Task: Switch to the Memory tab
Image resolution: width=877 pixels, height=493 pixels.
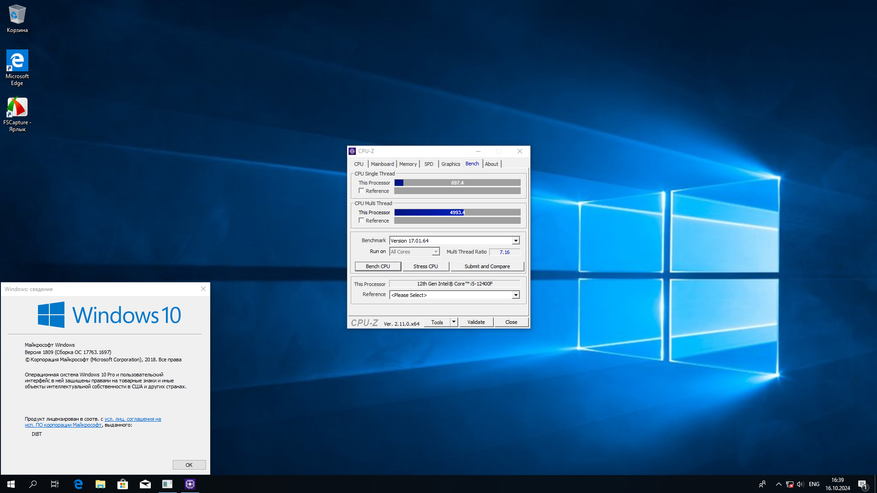Action: 408,164
